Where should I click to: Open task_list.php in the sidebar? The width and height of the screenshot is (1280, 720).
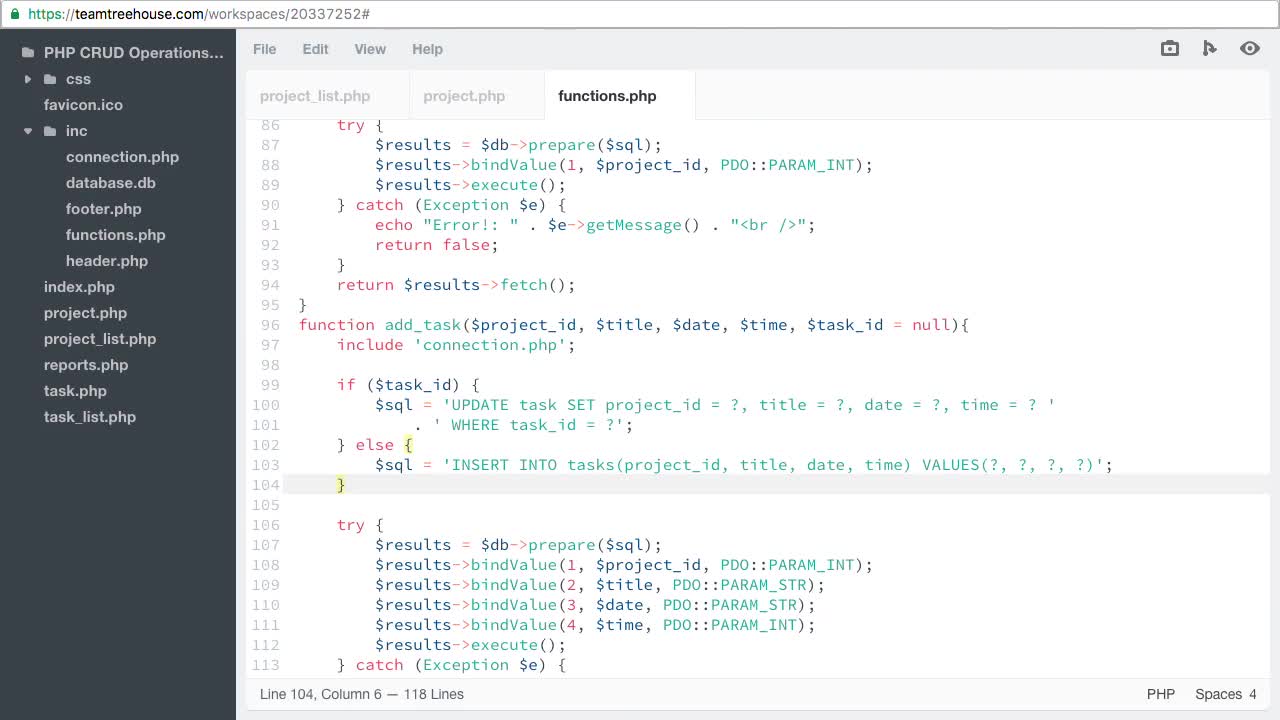(90, 417)
